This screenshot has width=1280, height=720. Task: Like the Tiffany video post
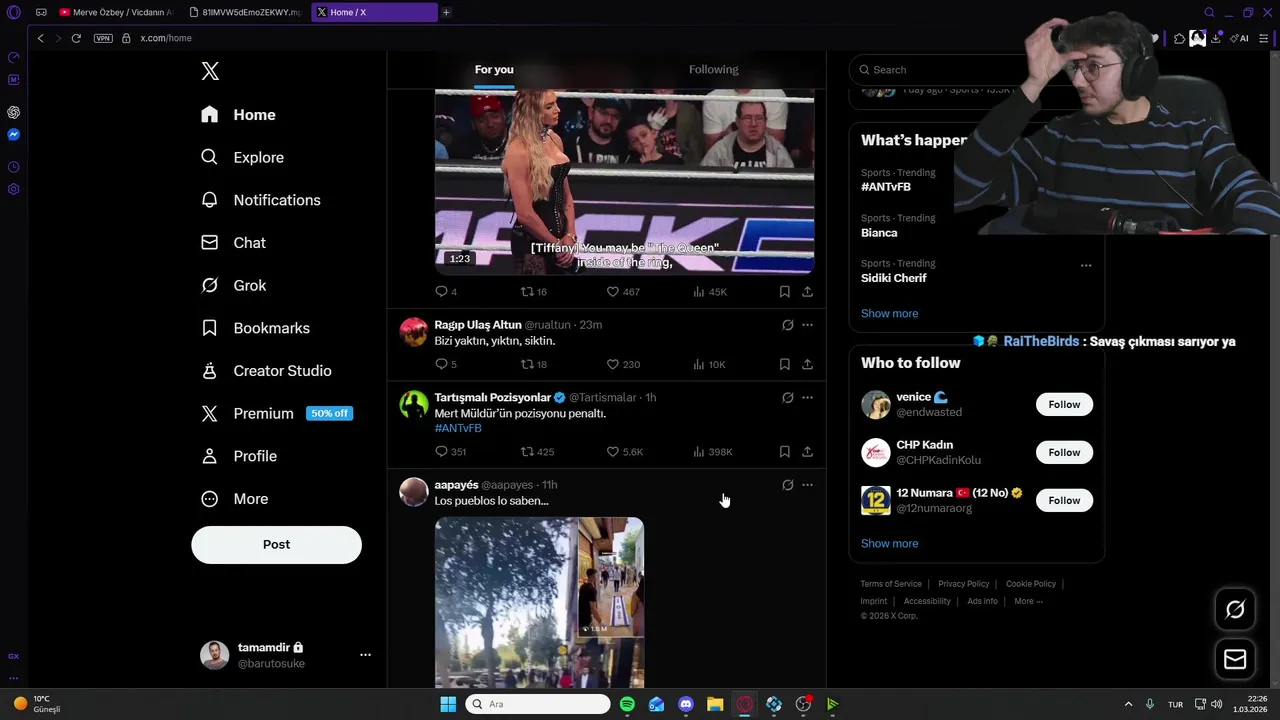point(623,292)
